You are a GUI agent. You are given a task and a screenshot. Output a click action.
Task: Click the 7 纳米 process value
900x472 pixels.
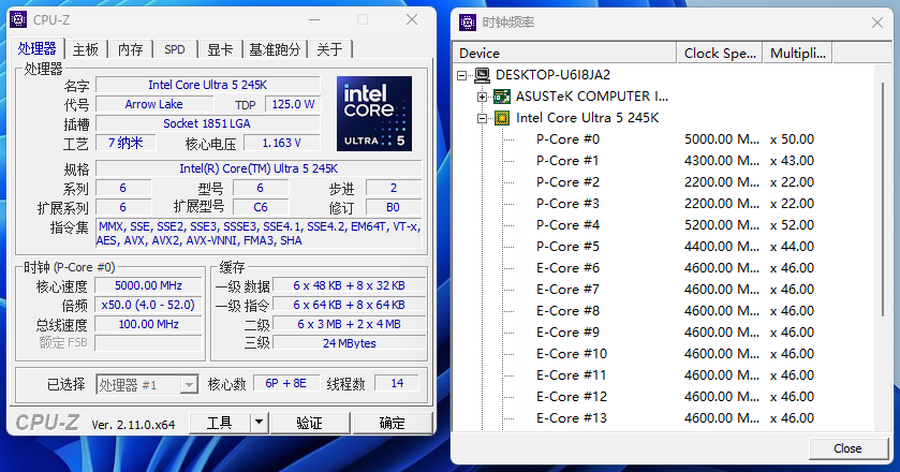click(x=126, y=143)
